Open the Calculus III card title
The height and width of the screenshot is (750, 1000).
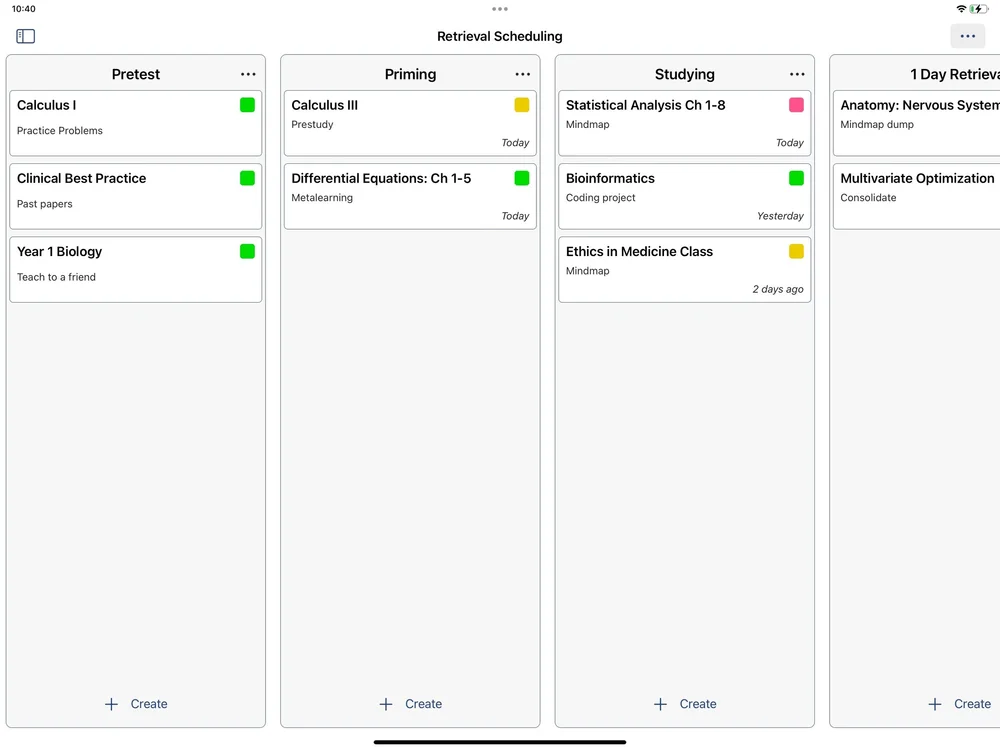[x=325, y=105]
